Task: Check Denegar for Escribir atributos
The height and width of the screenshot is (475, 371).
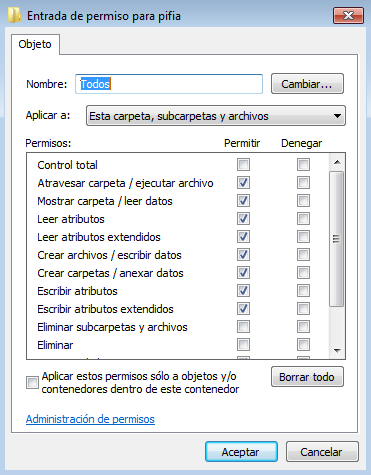Action: (x=303, y=291)
